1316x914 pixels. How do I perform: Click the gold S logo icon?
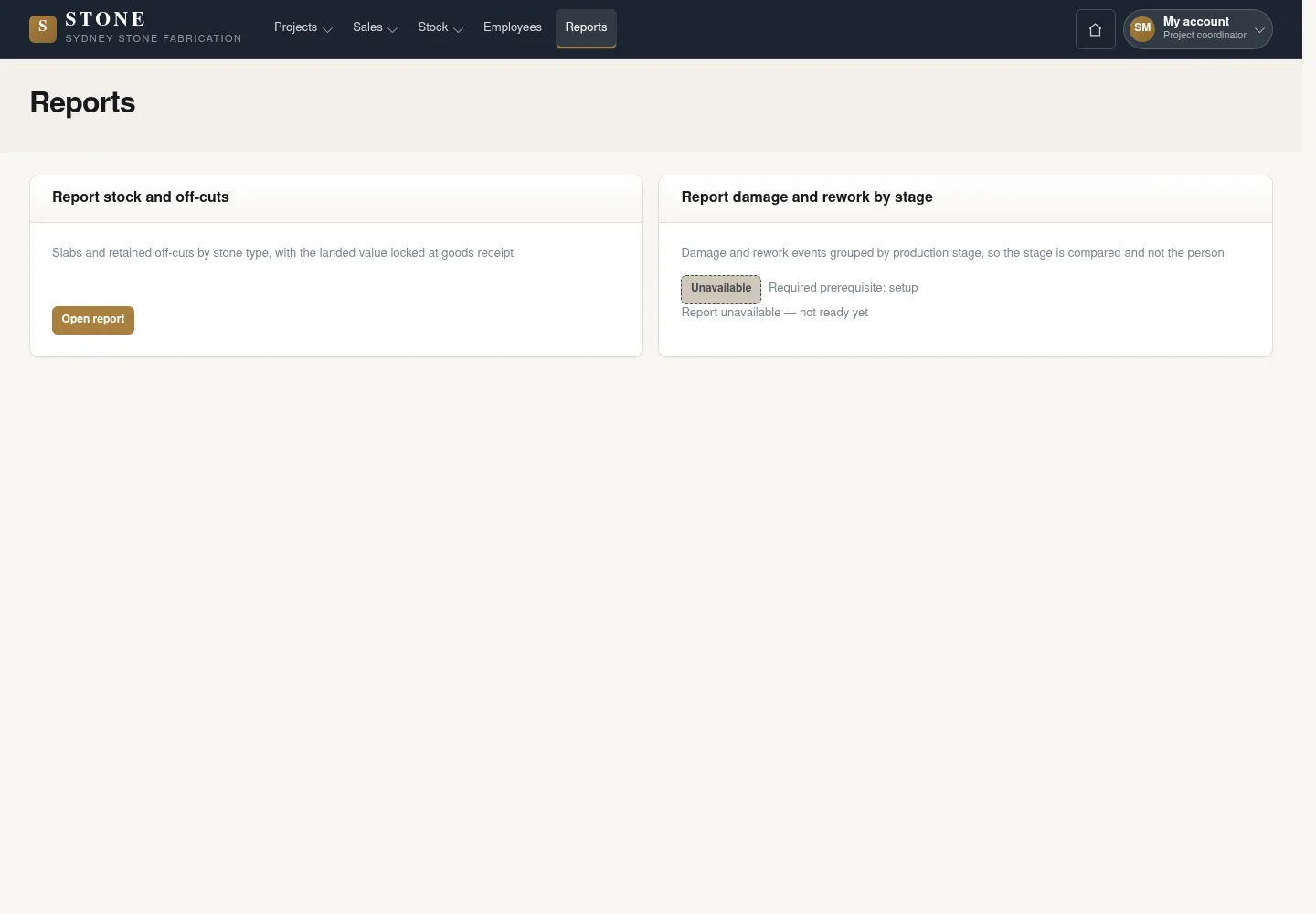(43, 29)
